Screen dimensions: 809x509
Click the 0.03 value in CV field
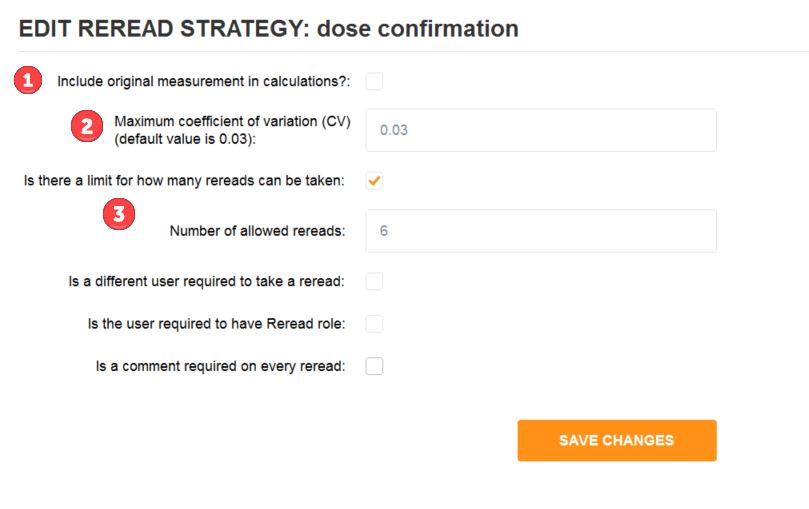point(394,130)
